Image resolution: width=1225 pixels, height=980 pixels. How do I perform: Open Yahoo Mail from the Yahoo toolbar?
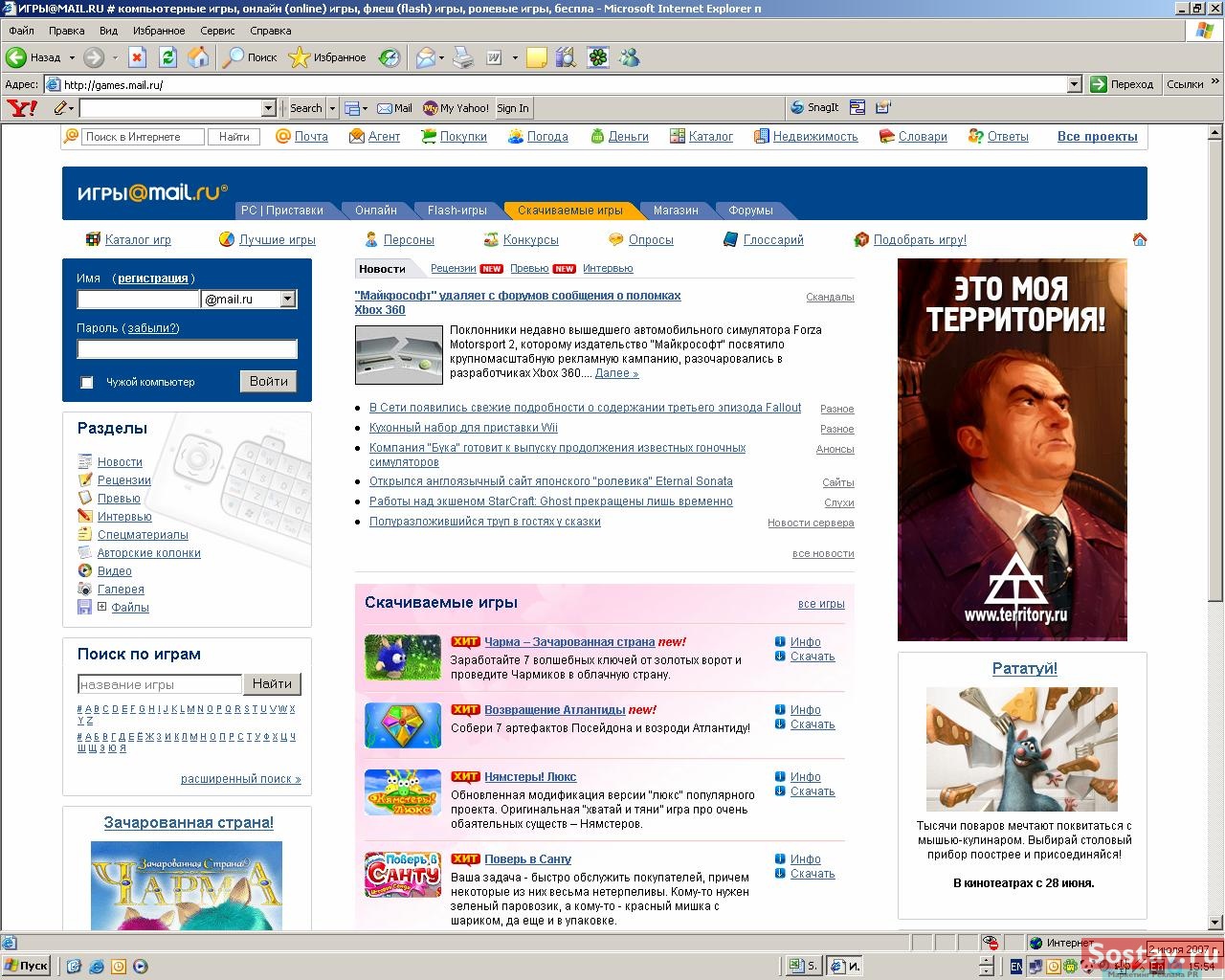394,108
